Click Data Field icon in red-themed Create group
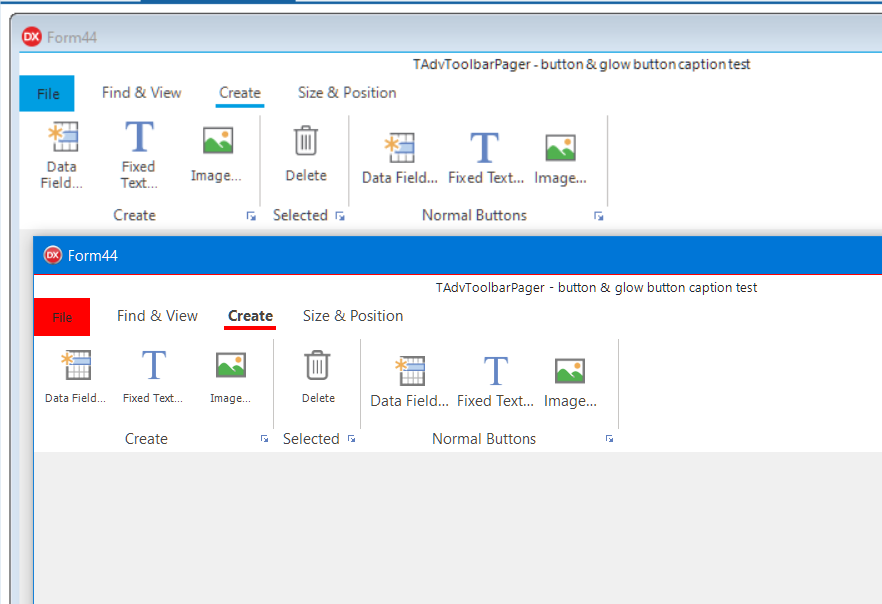This screenshot has width=882, height=604. (76, 364)
